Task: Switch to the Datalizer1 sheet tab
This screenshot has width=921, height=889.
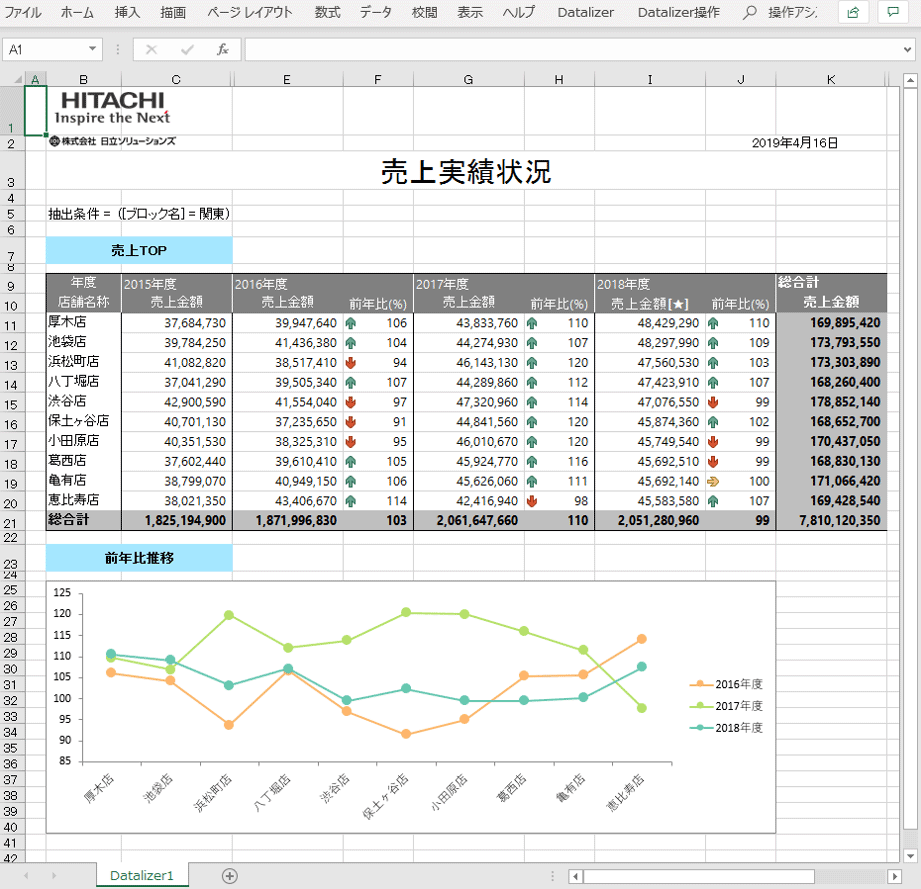Action: point(142,875)
